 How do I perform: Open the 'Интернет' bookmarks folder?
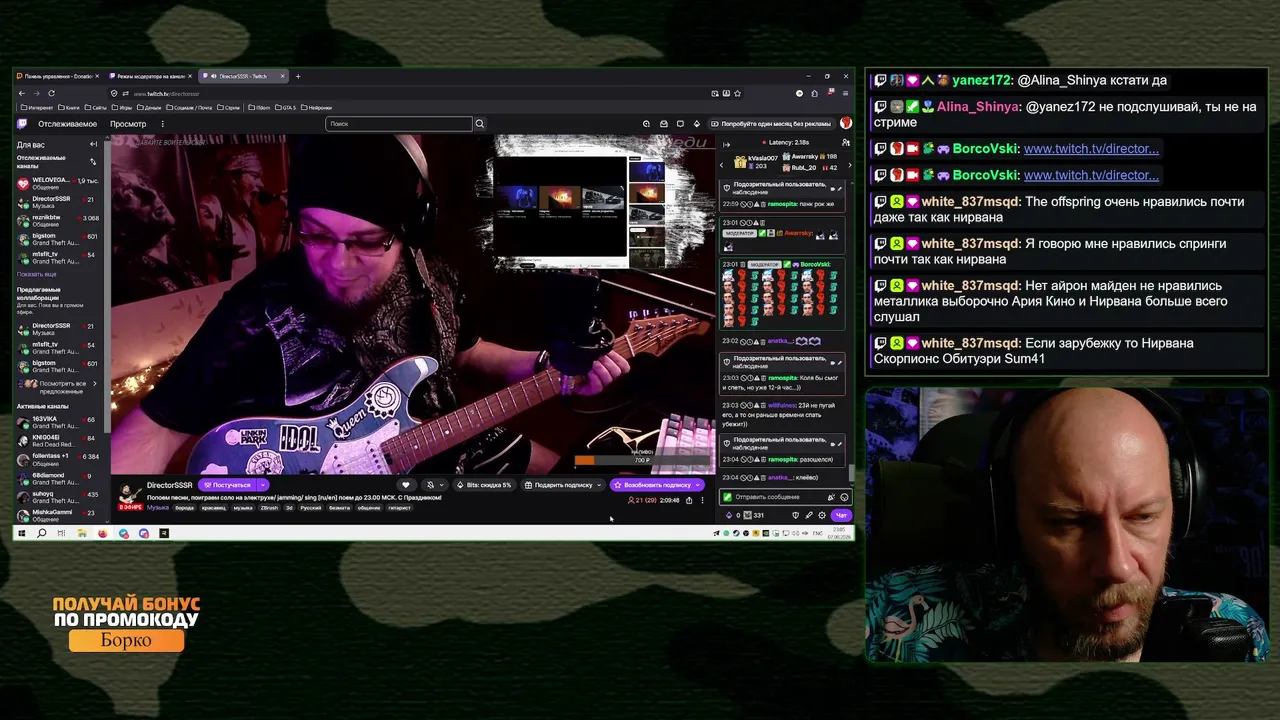point(38,107)
